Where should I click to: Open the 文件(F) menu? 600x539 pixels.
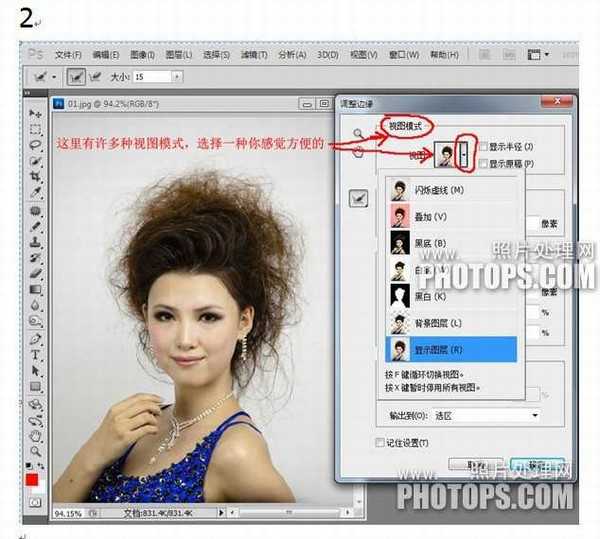68,54
